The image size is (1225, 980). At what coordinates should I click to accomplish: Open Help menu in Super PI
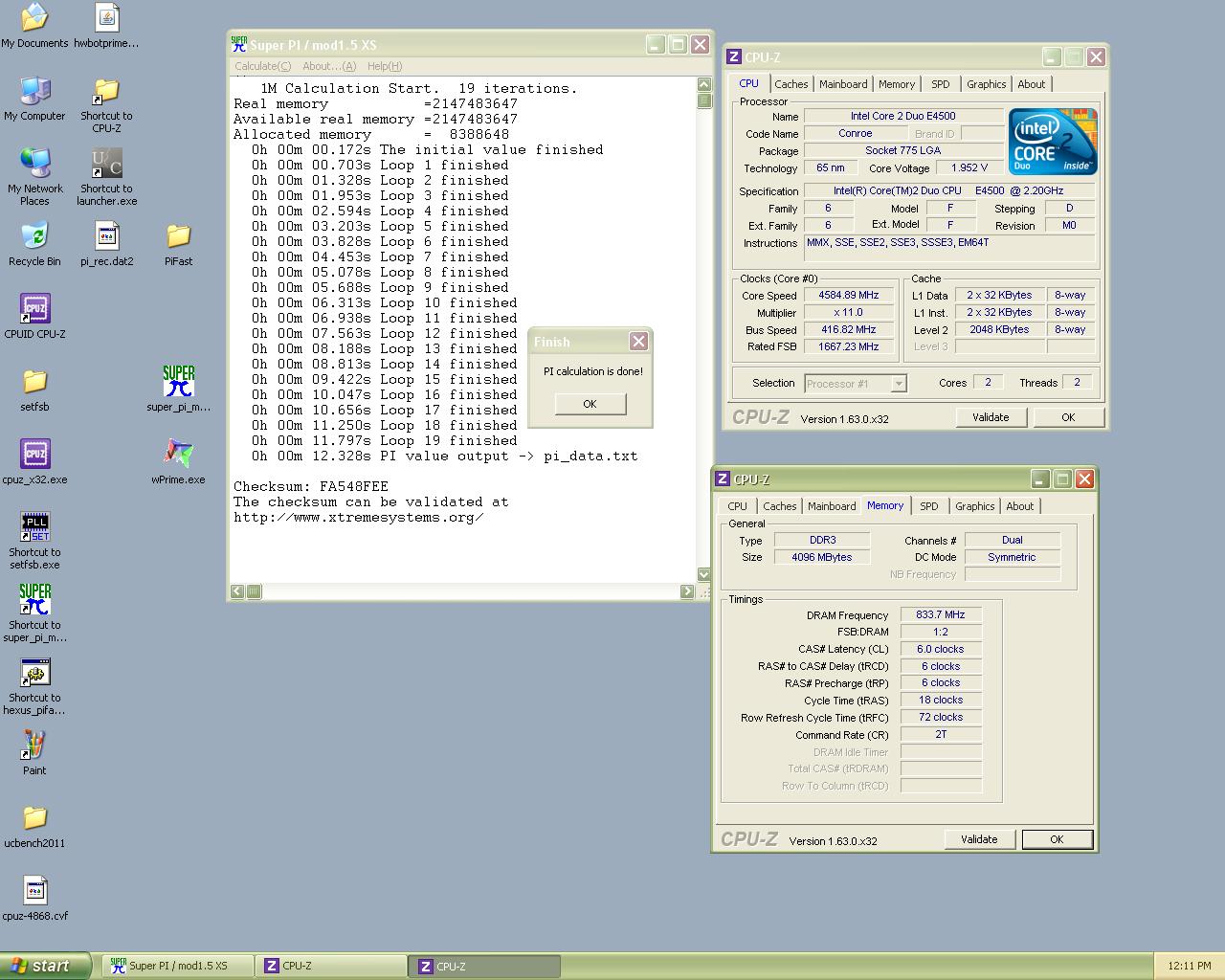(x=385, y=66)
